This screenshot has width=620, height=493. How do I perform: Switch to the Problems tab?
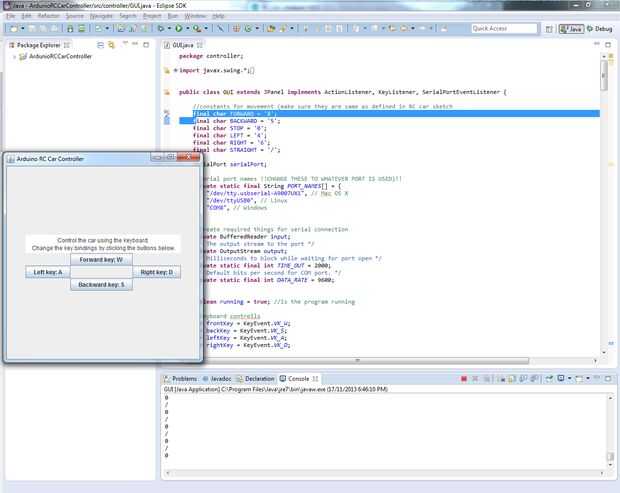click(x=183, y=379)
